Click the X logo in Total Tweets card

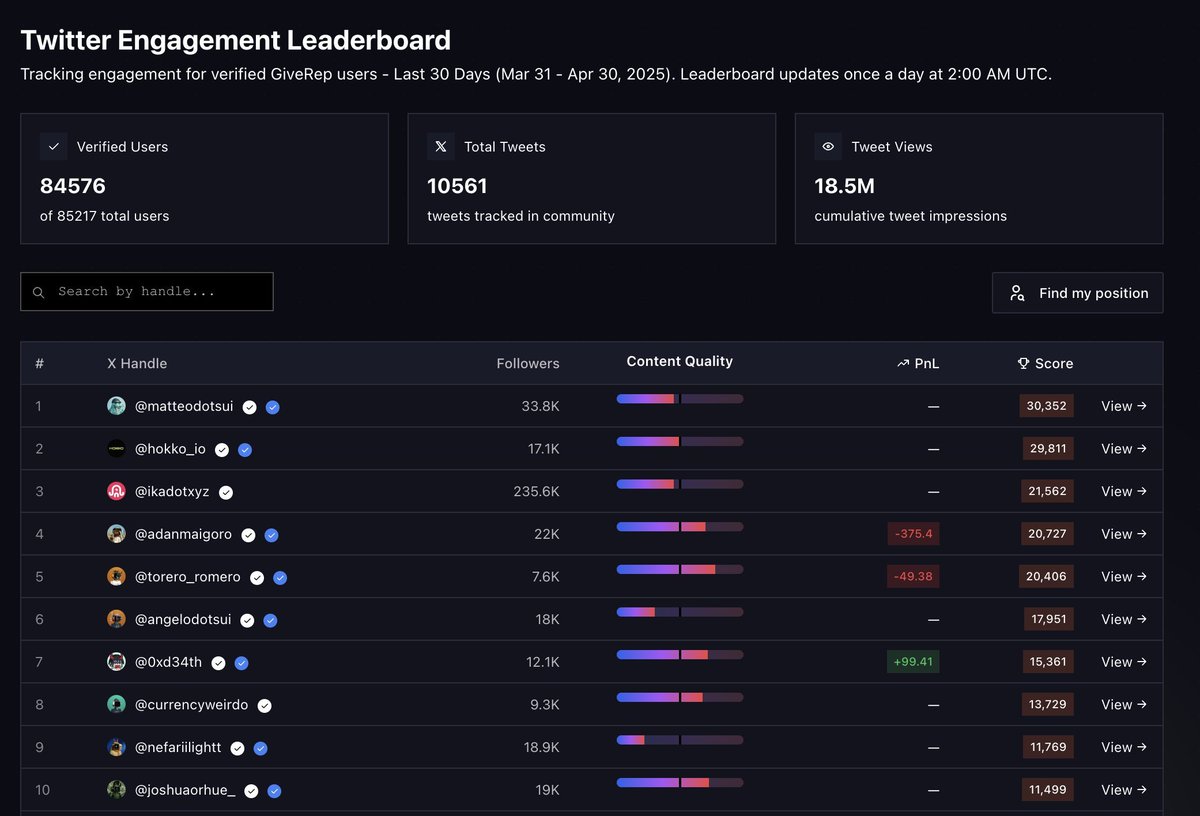(441, 146)
